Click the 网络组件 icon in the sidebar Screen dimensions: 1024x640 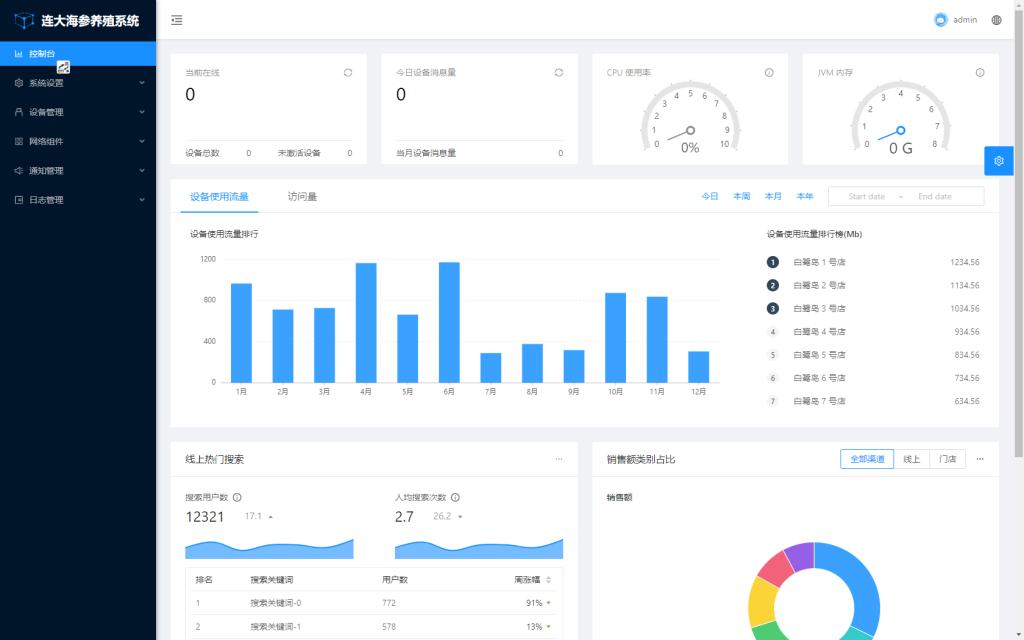19,141
